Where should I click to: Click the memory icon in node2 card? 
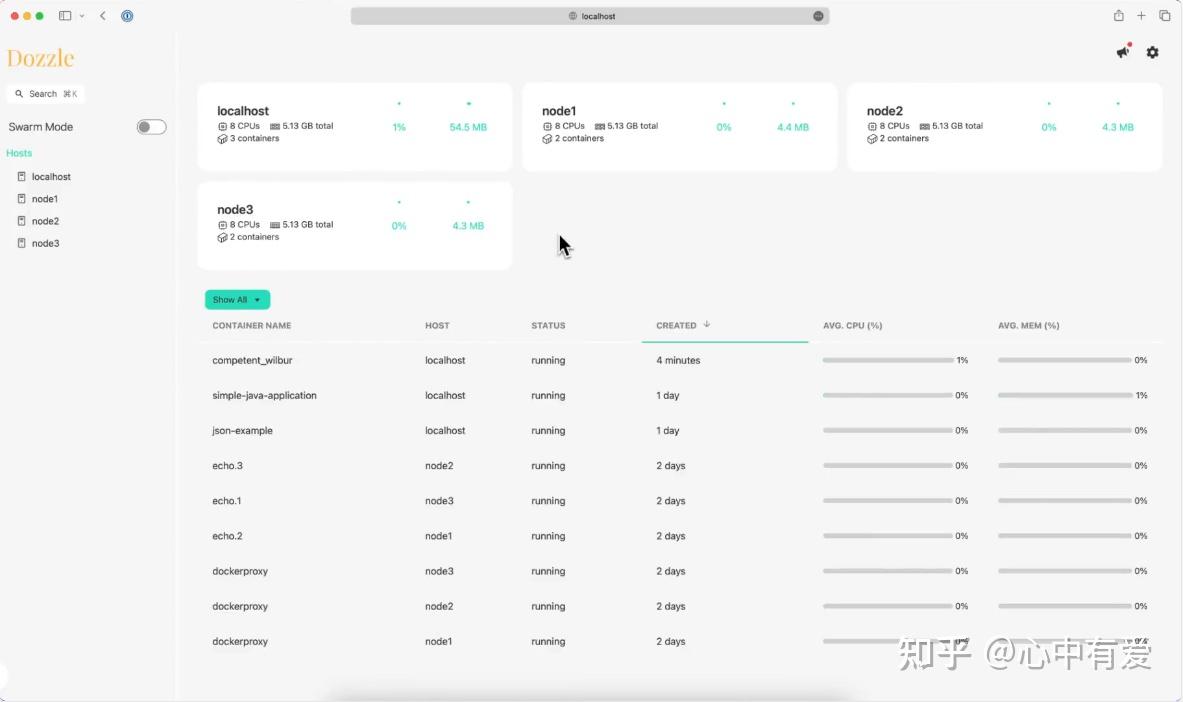[924, 127]
